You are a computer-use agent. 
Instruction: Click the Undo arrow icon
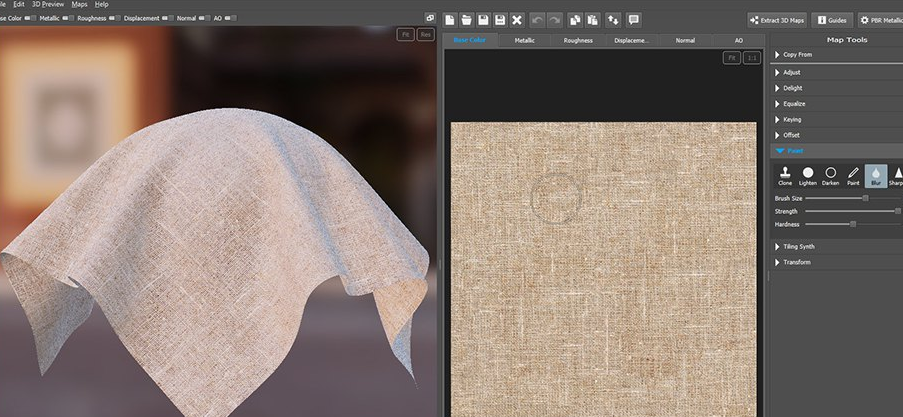click(538, 19)
